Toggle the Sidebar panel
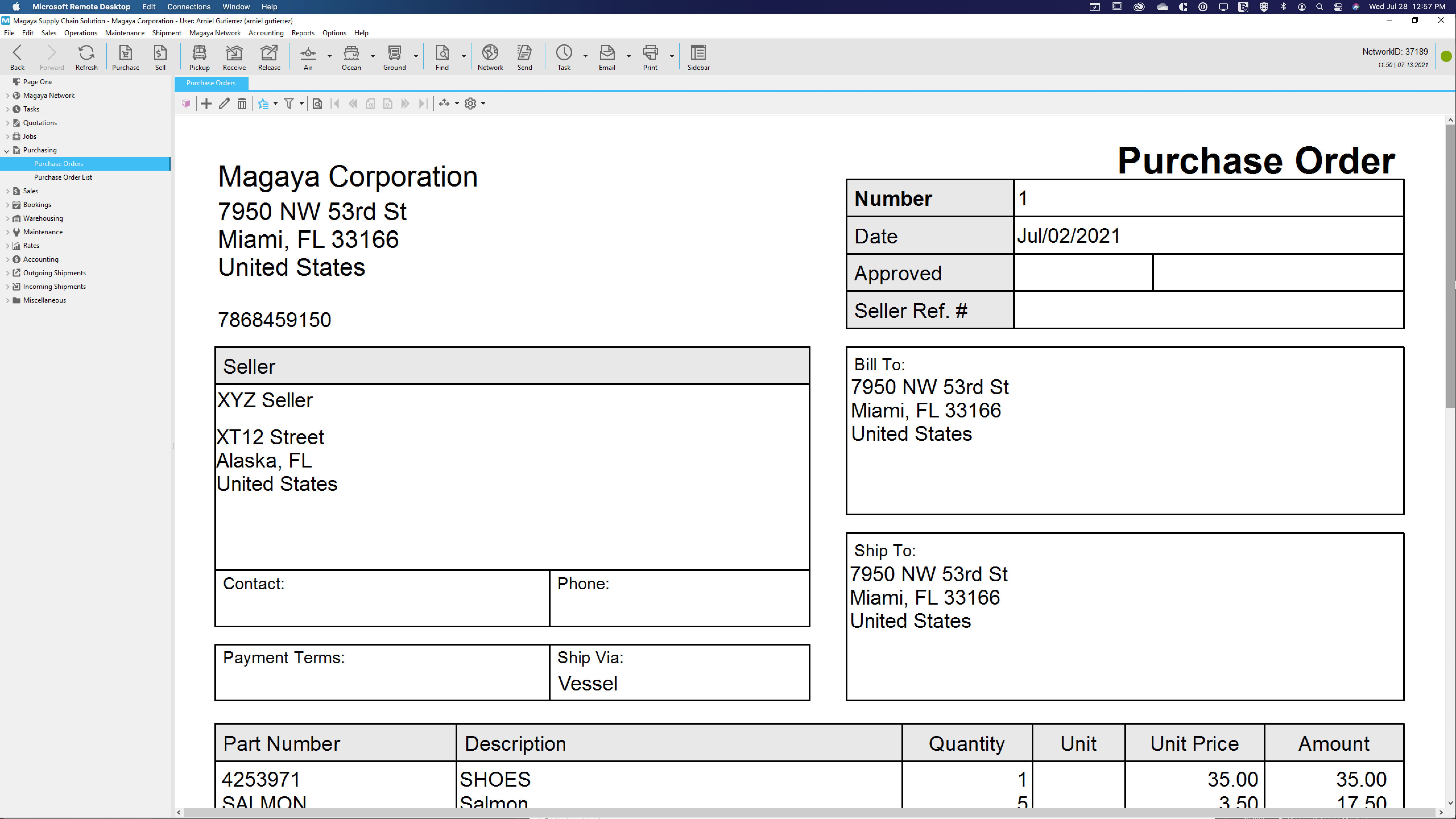Viewport: 1456px width, 819px height. 698,57
